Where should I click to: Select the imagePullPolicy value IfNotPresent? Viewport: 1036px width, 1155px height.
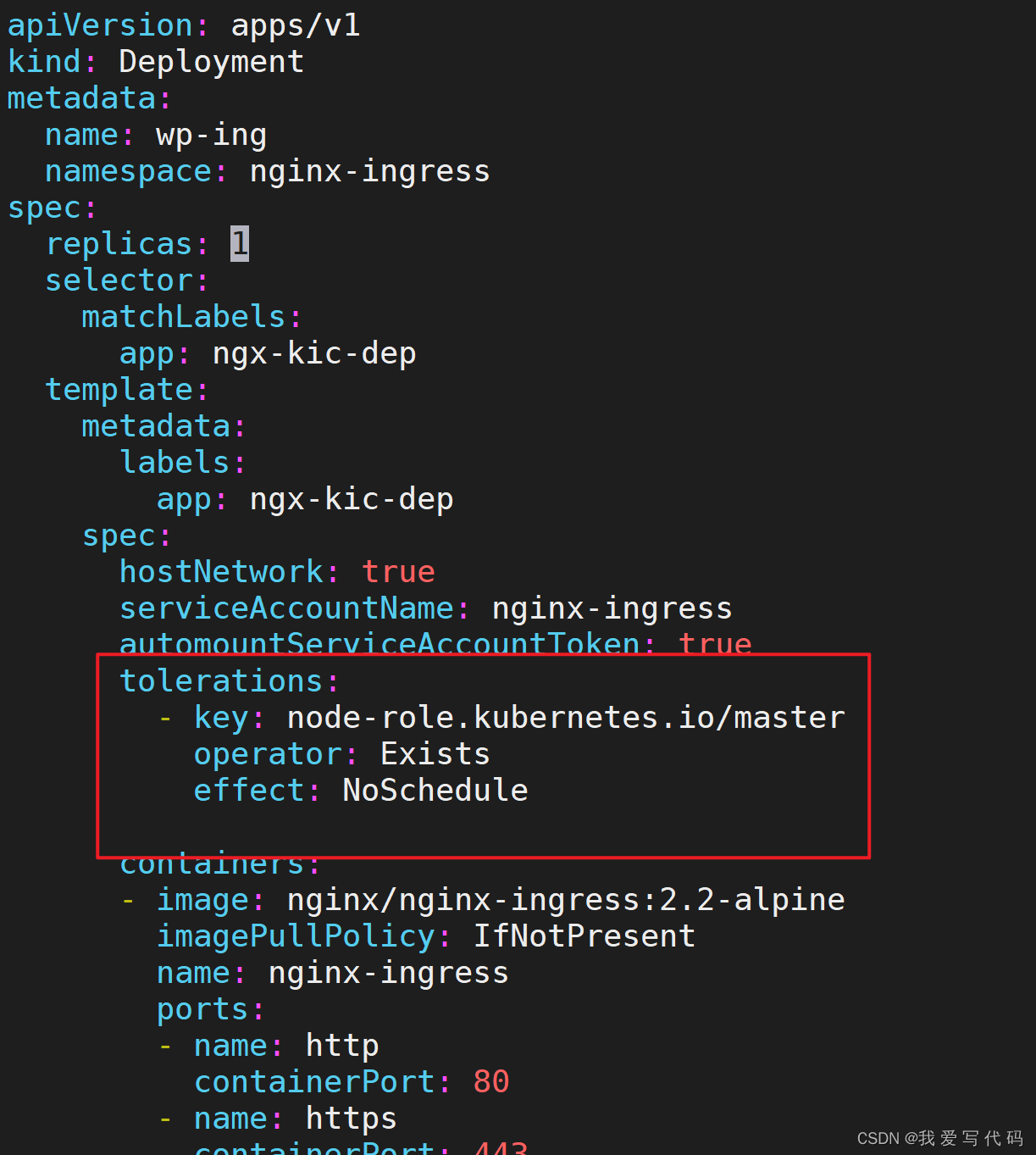pyautogui.click(x=583, y=936)
